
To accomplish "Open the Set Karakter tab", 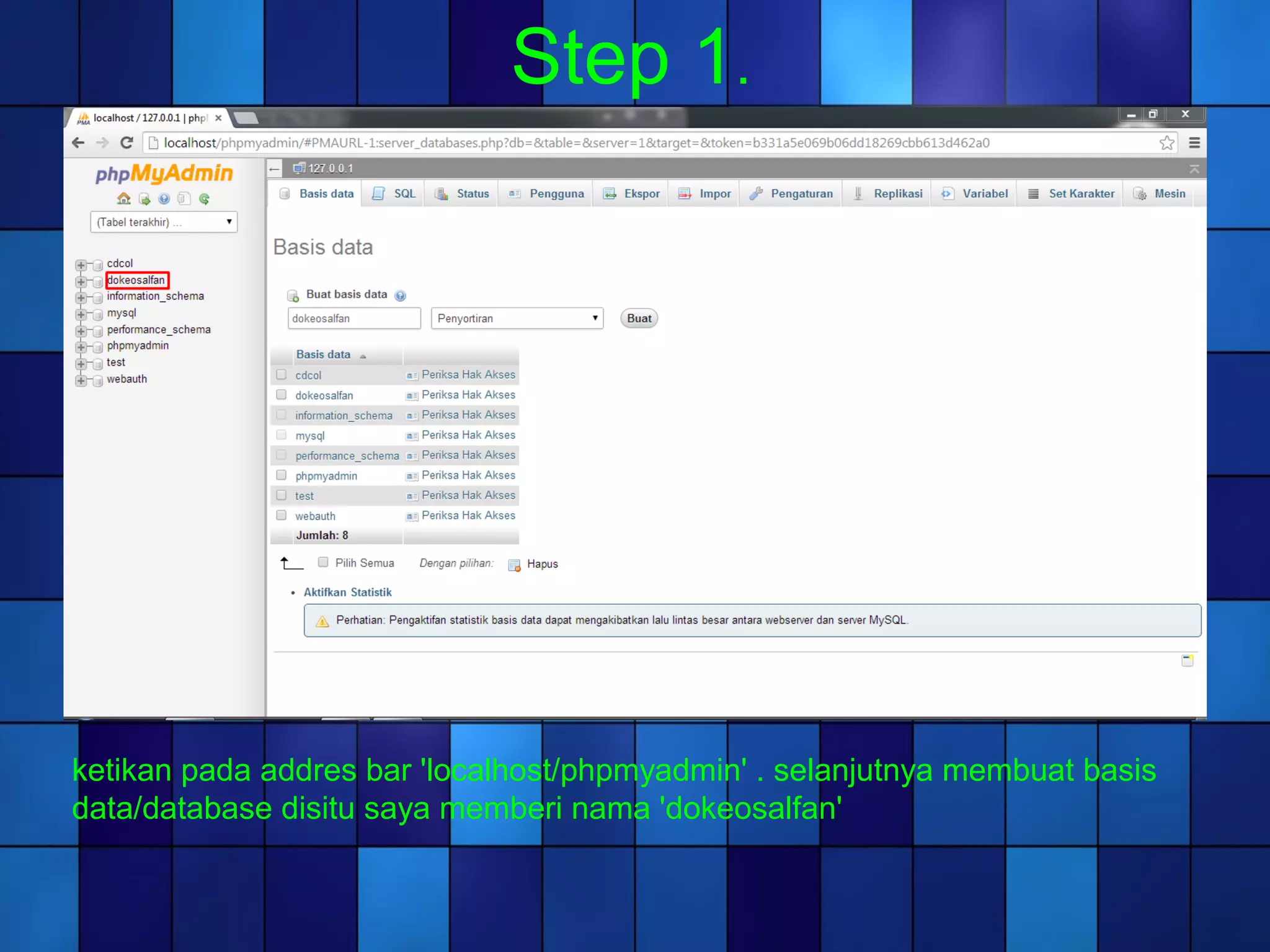I will pos(1070,194).
